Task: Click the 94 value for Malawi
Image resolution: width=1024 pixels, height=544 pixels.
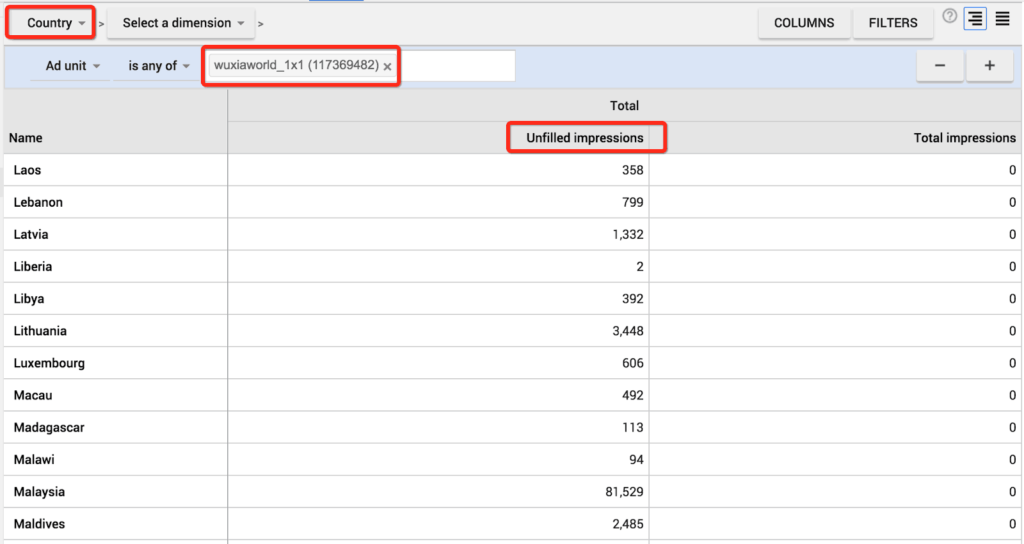Action: [x=636, y=460]
